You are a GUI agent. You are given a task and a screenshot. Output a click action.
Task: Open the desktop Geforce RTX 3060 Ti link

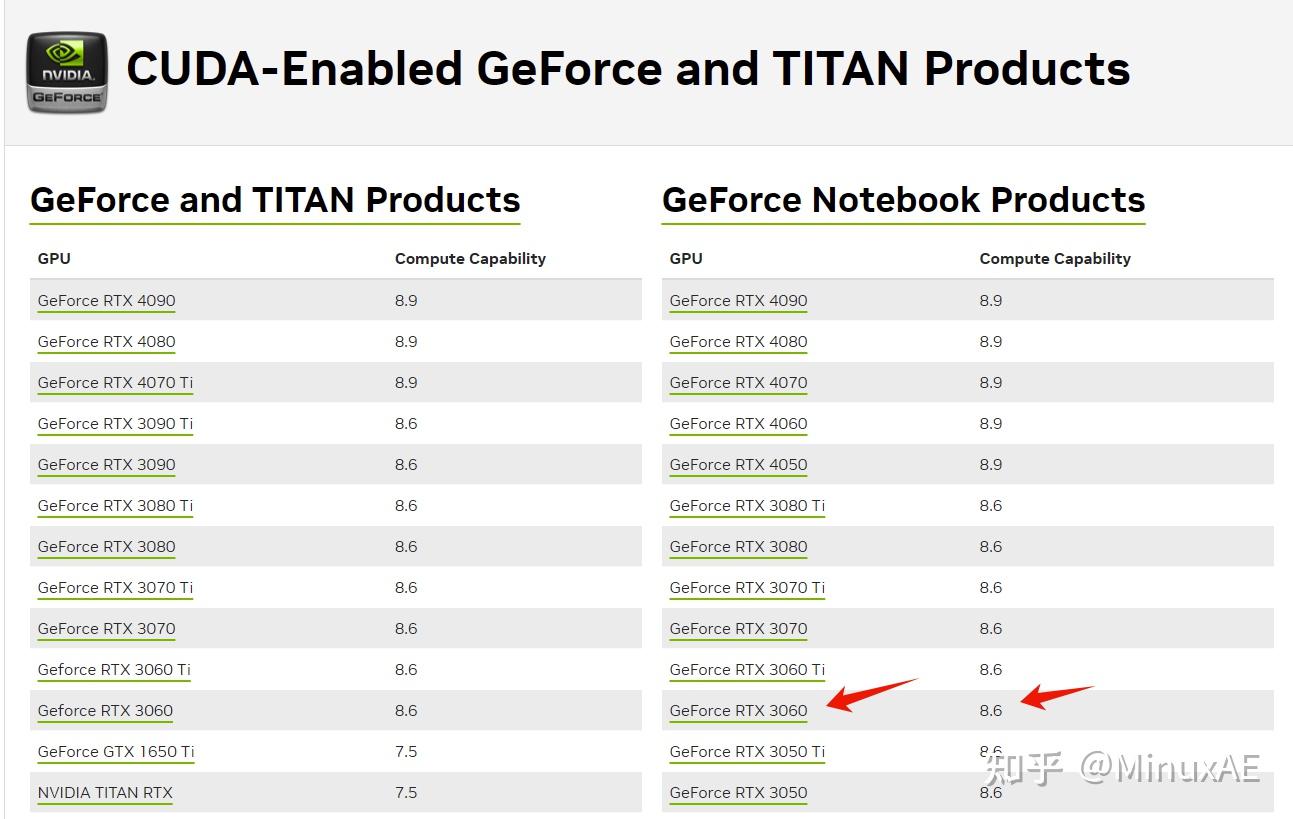[x=114, y=669]
